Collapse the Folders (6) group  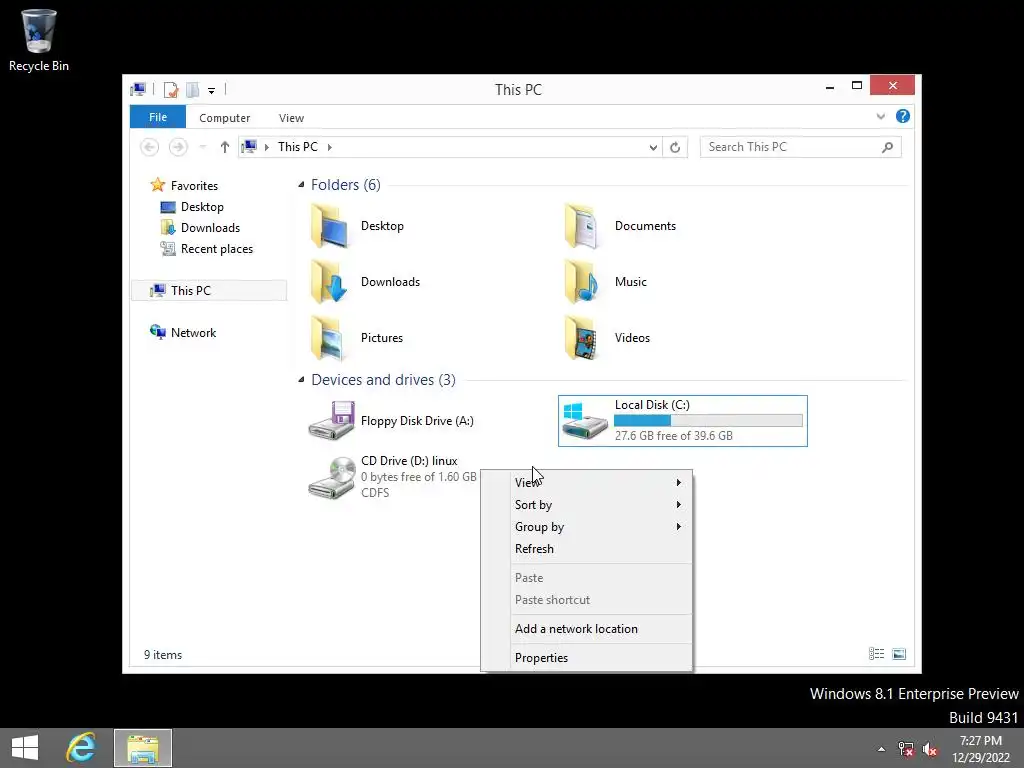(x=301, y=185)
